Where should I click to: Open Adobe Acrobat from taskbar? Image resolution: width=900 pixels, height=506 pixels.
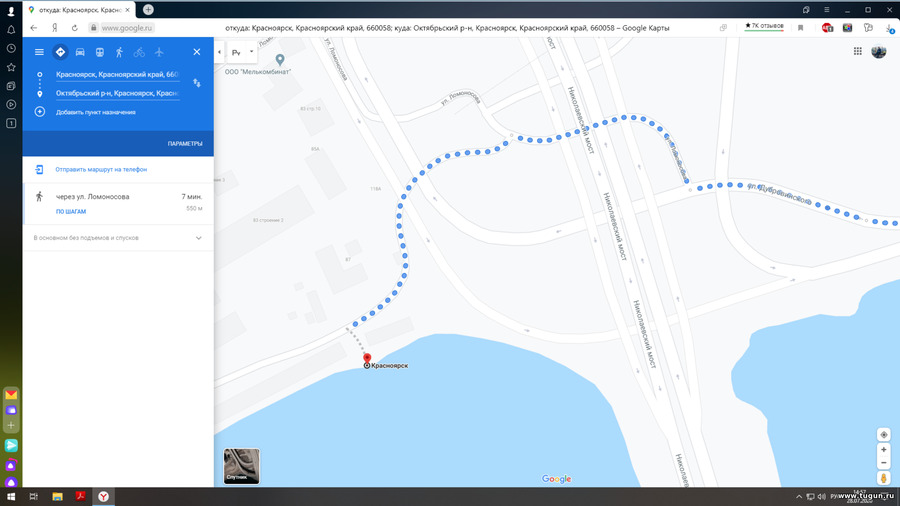click(80, 497)
